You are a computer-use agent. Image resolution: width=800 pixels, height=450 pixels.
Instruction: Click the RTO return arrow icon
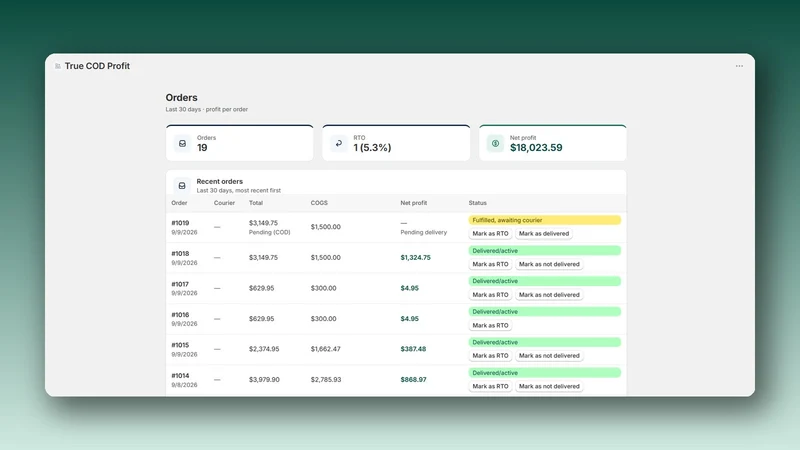tap(339, 143)
